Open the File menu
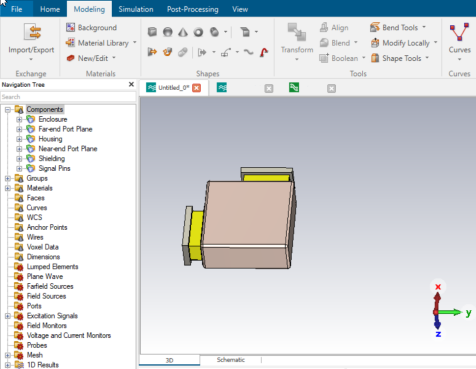The image size is (476, 369). (x=16, y=9)
